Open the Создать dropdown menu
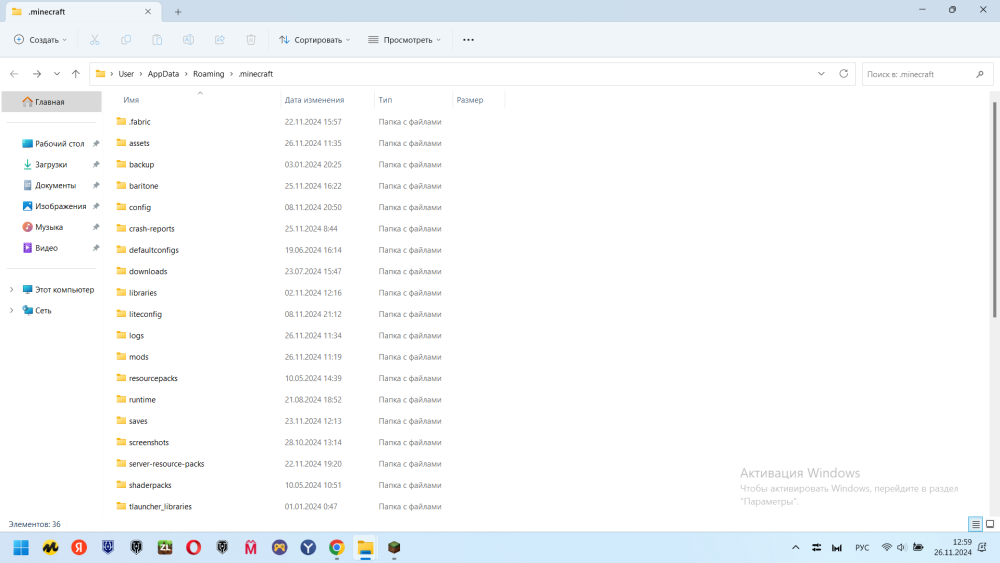 click(41, 40)
